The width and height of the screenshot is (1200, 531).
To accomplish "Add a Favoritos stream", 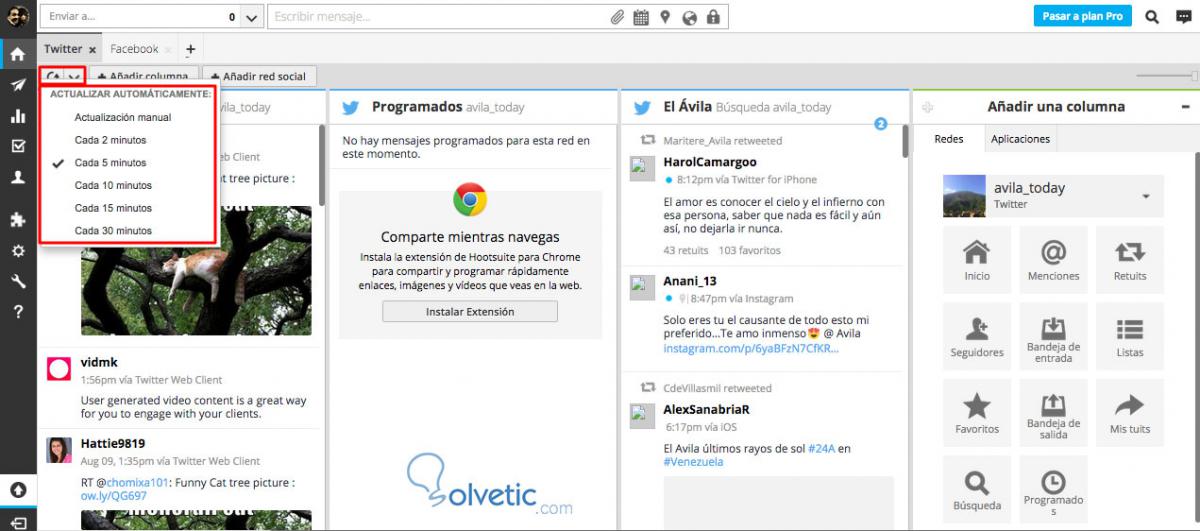I will (x=977, y=413).
